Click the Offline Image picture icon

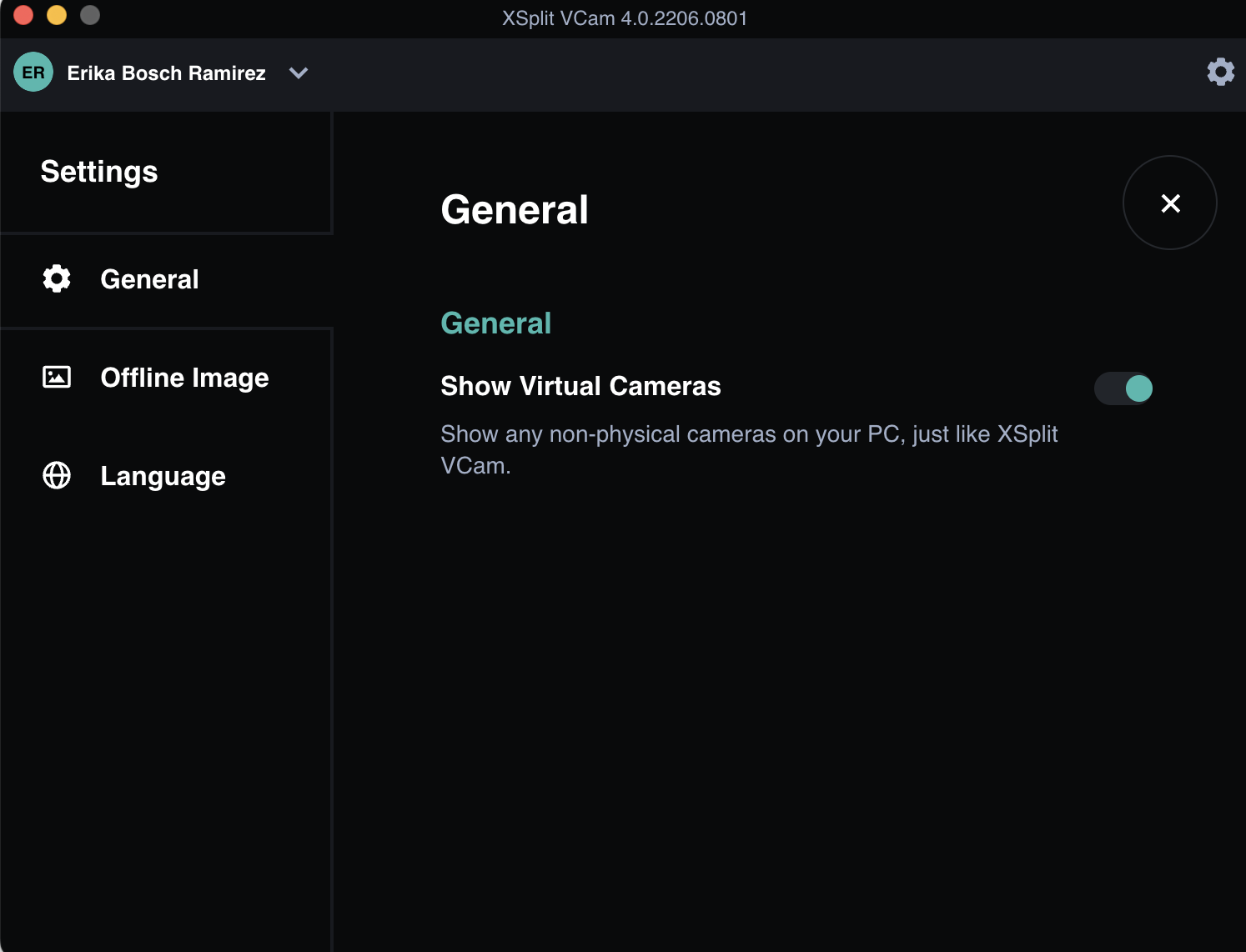[57, 377]
